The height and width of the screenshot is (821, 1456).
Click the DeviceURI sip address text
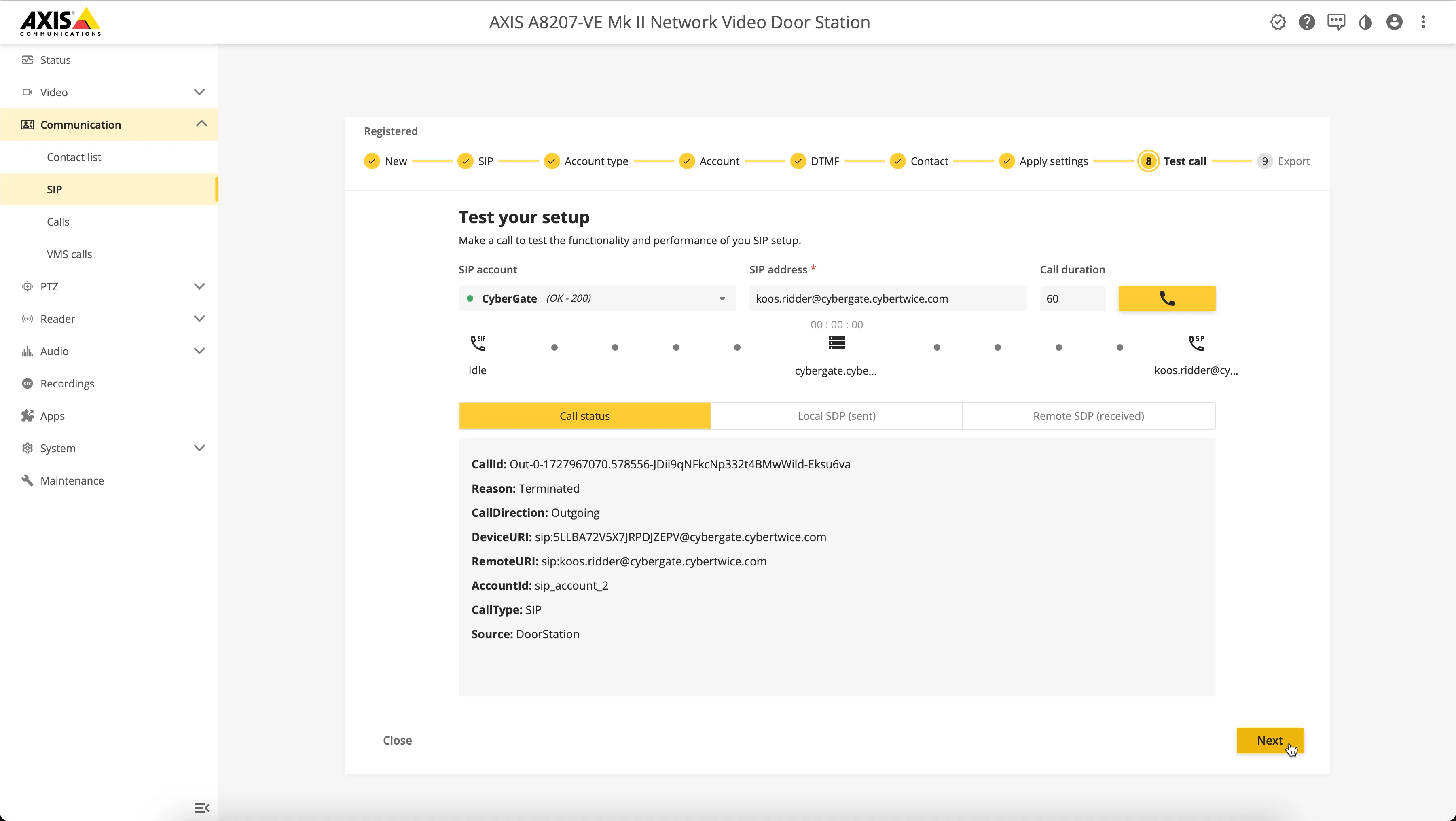[681, 537]
